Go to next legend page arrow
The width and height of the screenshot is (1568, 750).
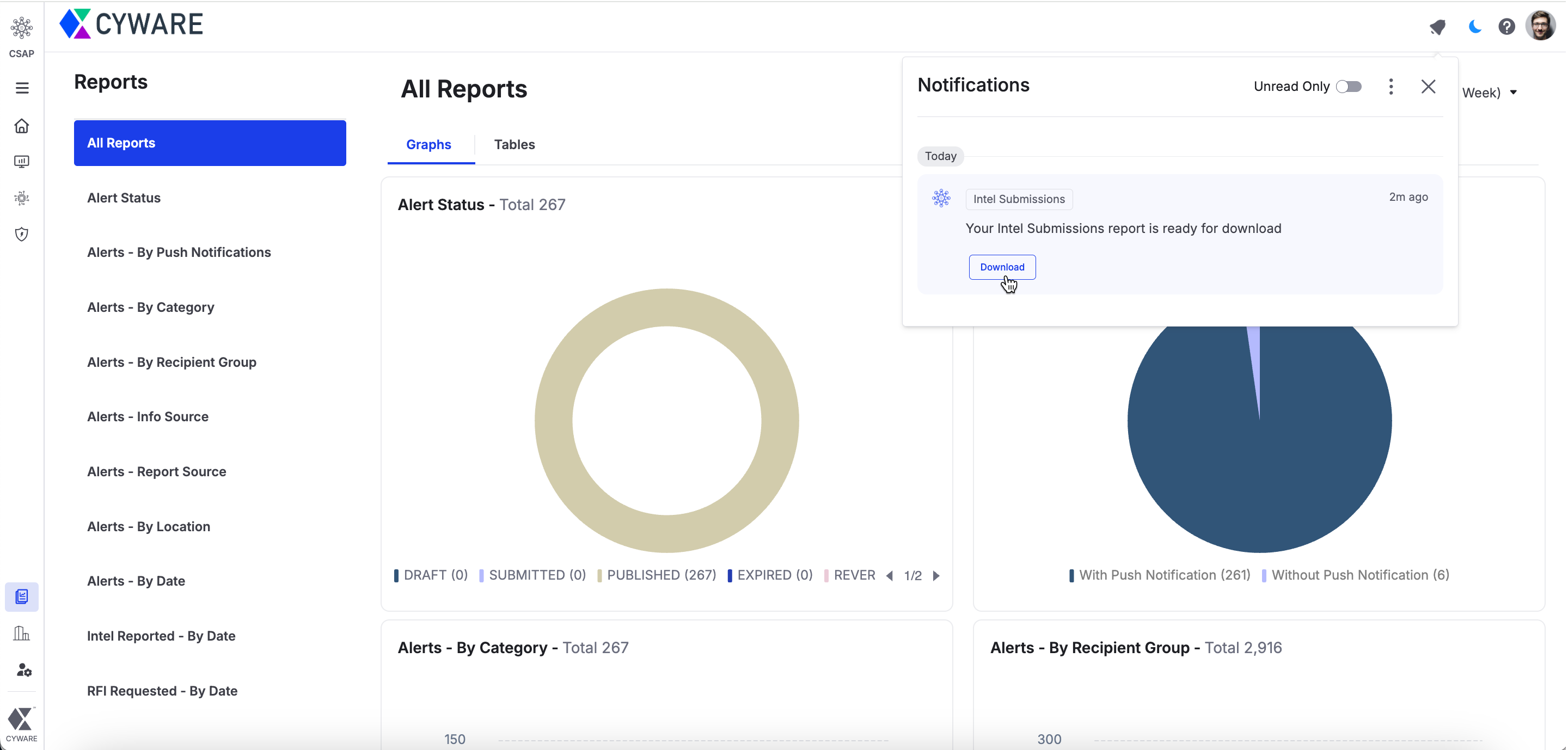(x=936, y=575)
